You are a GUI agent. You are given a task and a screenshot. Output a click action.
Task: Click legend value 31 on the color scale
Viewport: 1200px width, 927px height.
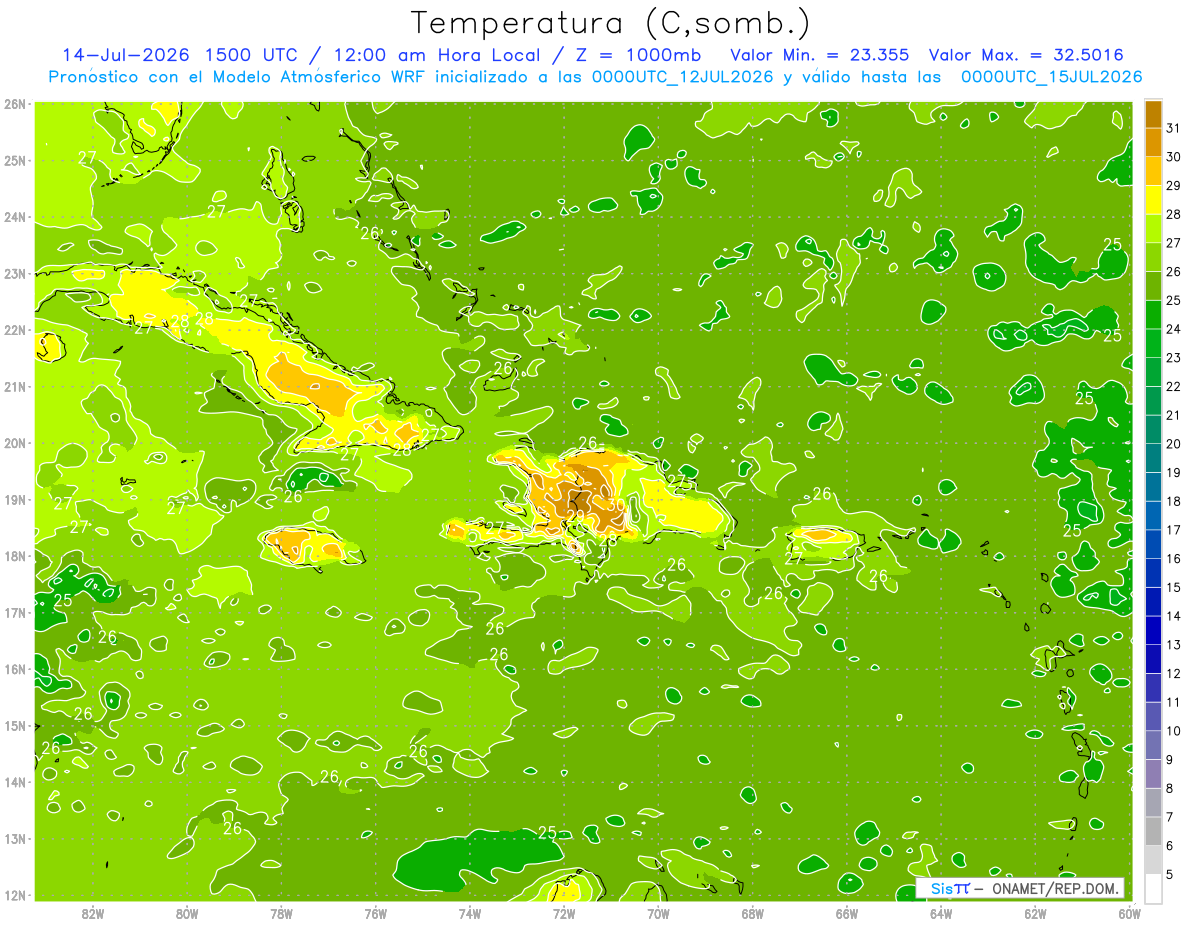coord(1175,128)
